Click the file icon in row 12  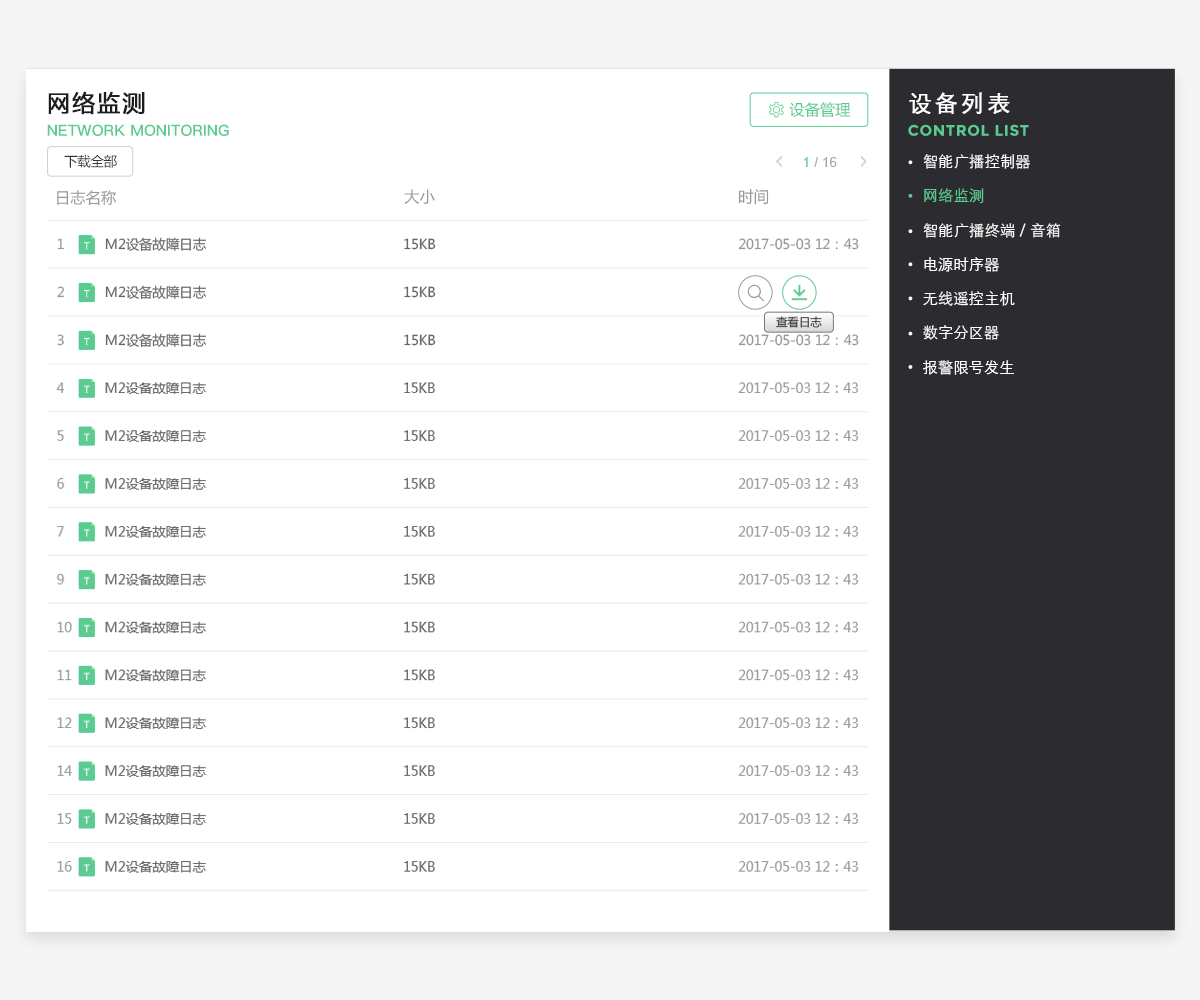pos(87,723)
